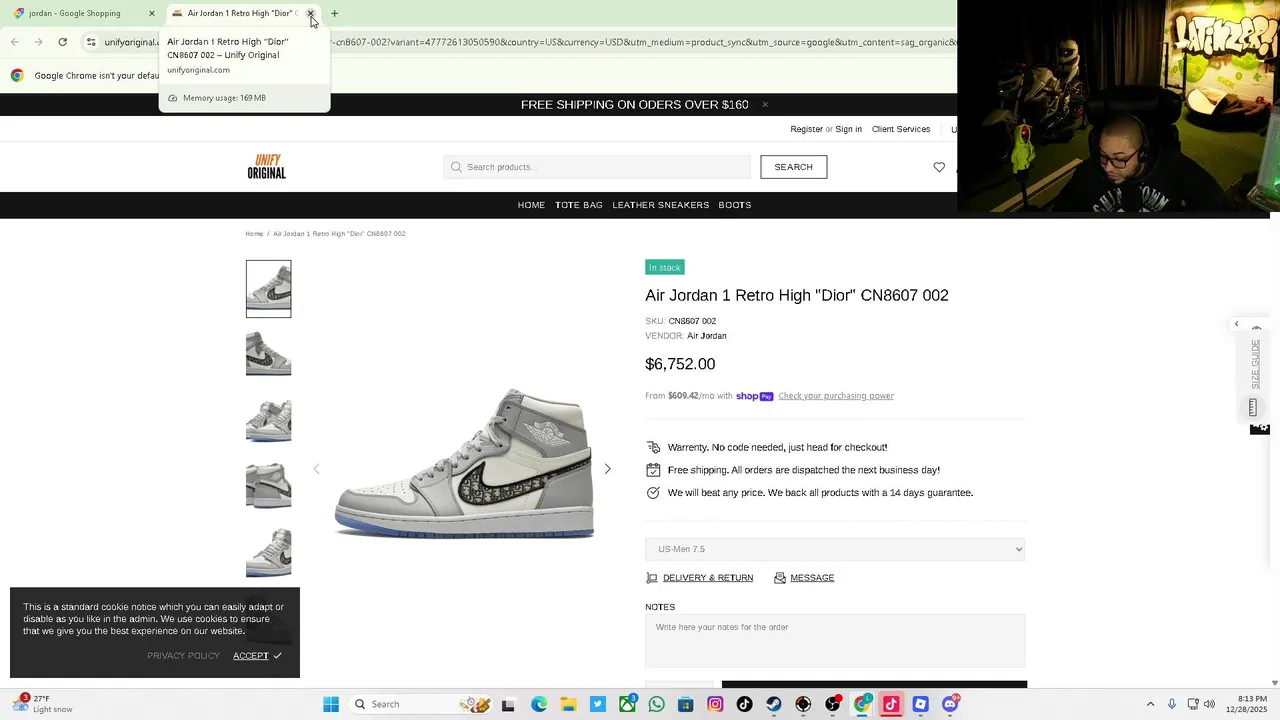This screenshot has width=1280, height=720.
Task: Switch to the jordan - Google Shopping tab
Action: coord(75,13)
